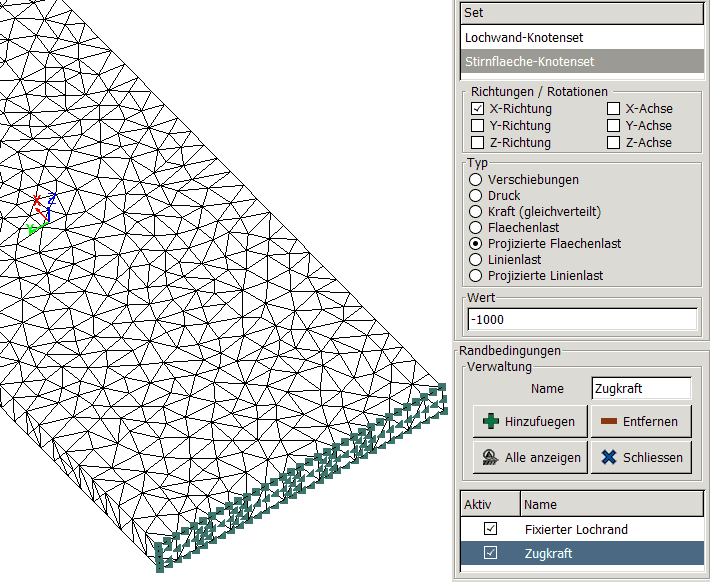This screenshot has height=582, width=710.
Task: Click the Name field containing Zugkraft
Action: click(640, 388)
